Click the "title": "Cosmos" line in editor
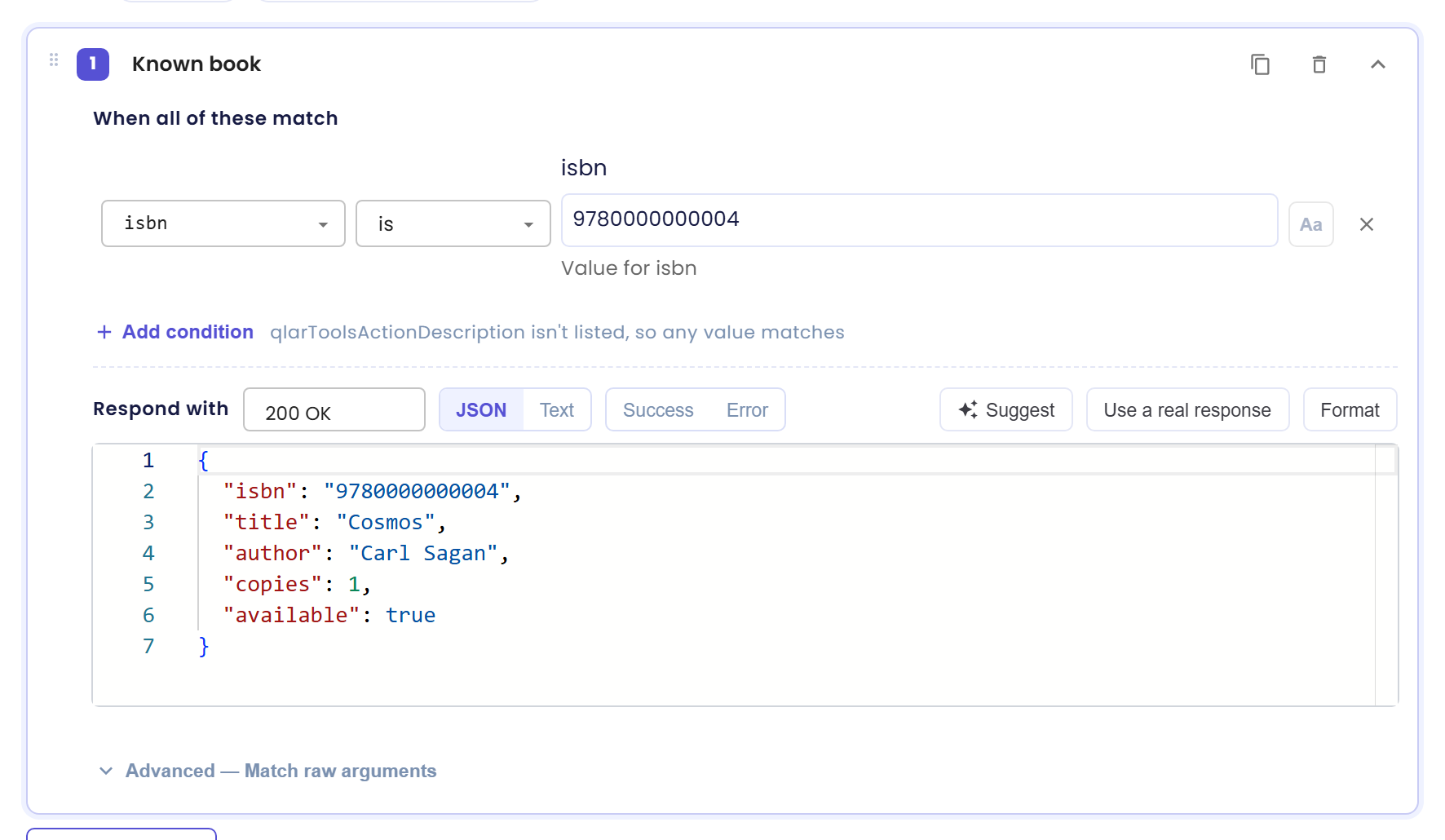The width and height of the screenshot is (1445, 840). pyautogui.click(x=334, y=522)
